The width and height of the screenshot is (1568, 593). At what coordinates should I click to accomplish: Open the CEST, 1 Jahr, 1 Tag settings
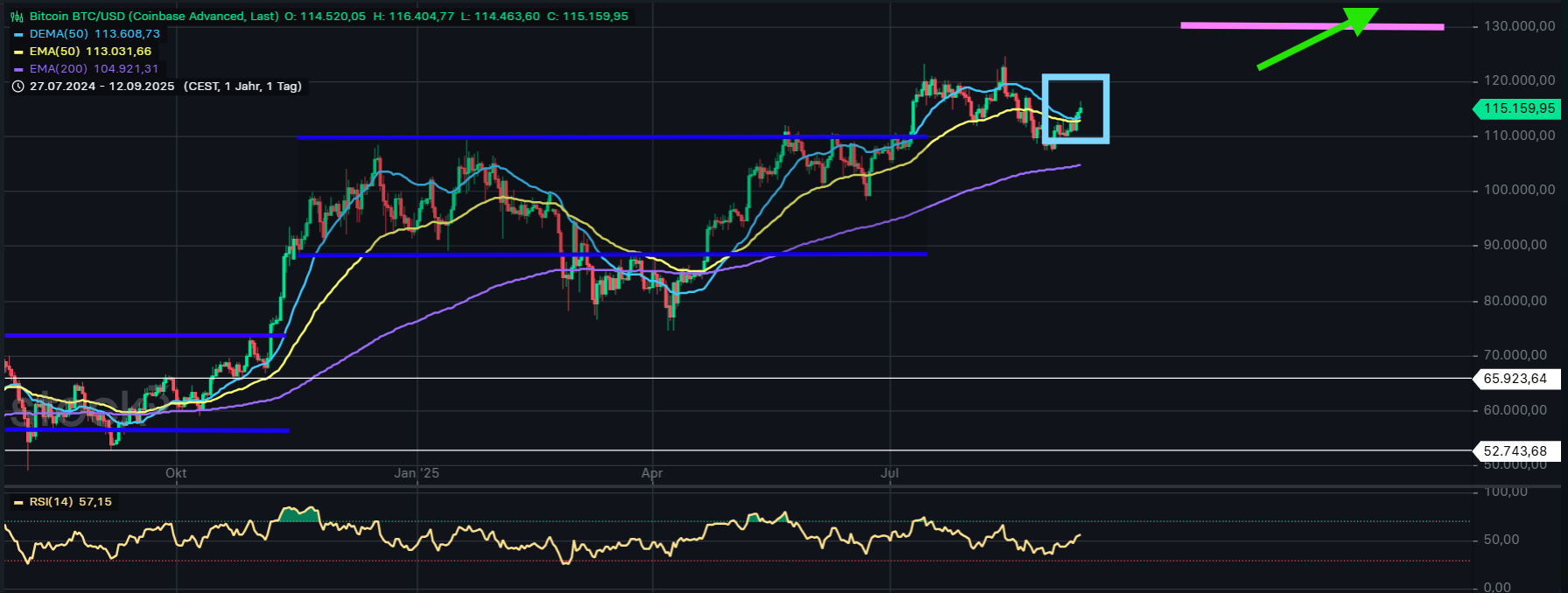[242, 87]
